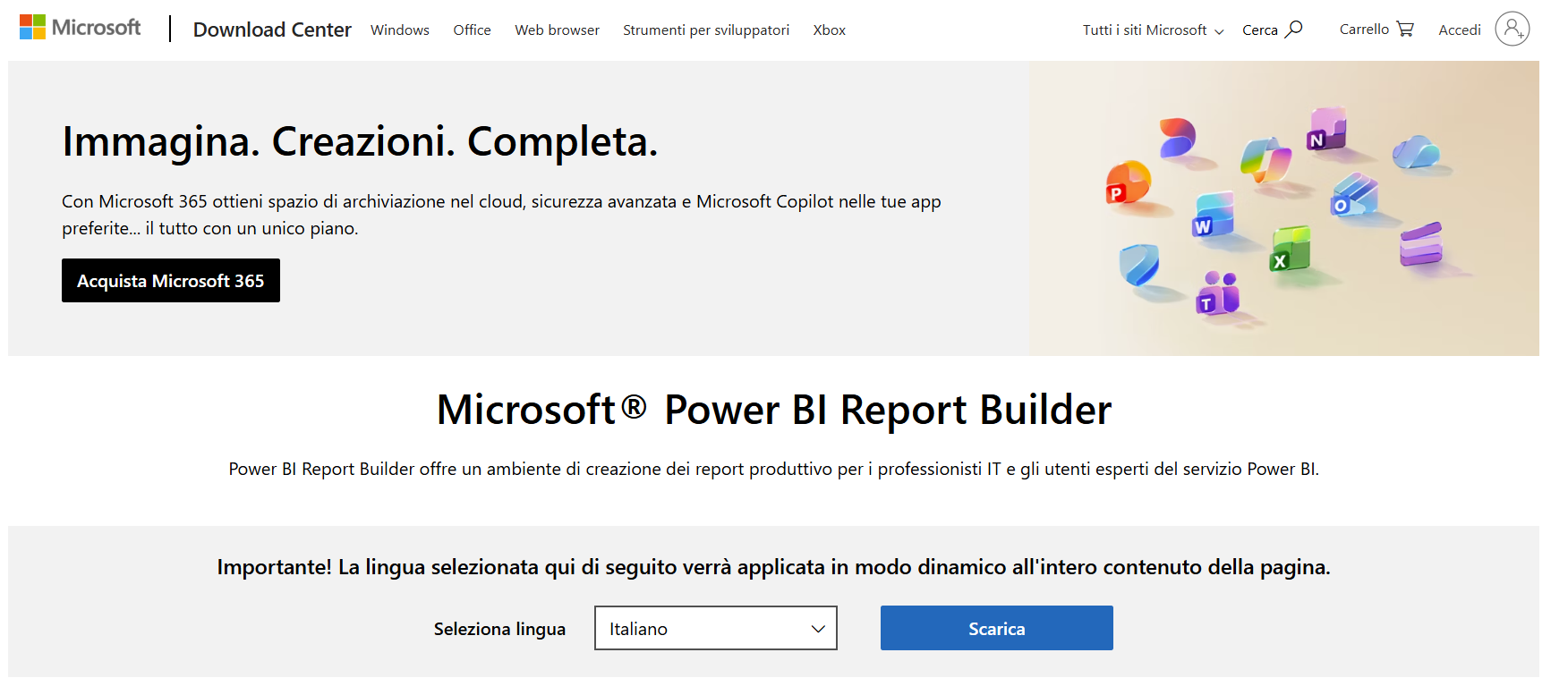
Task: Open the Xbox nav item
Action: 829,30
